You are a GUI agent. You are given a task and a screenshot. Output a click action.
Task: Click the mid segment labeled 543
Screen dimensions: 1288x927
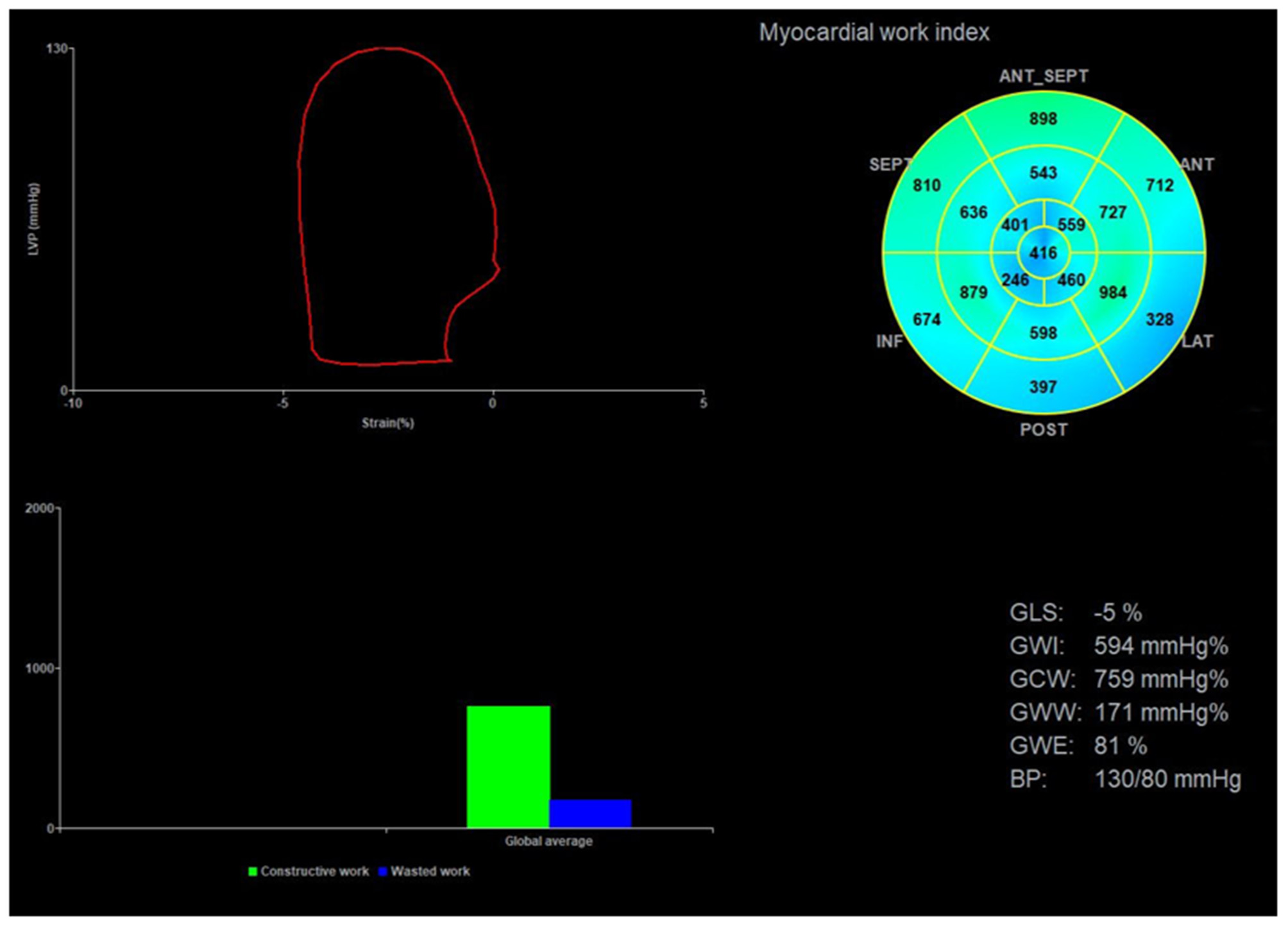coord(1043,173)
